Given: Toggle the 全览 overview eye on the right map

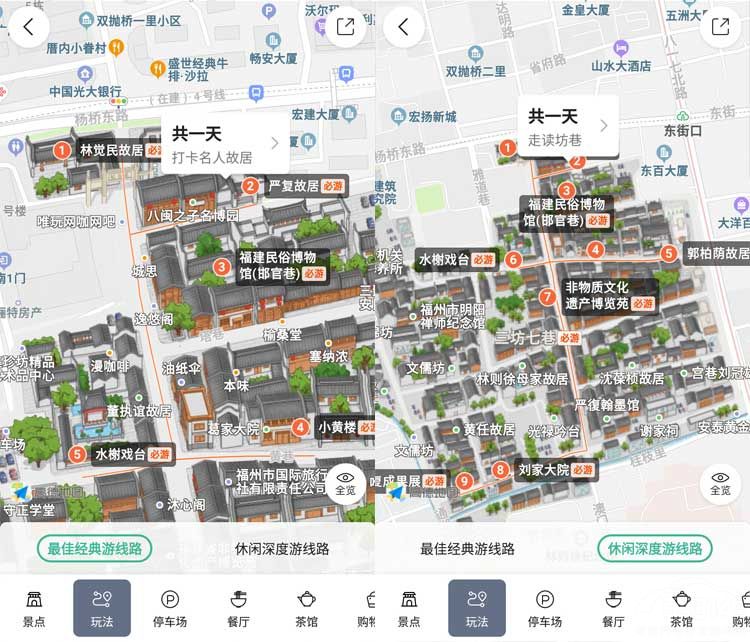Looking at the screenshot, I should [720, 483].
